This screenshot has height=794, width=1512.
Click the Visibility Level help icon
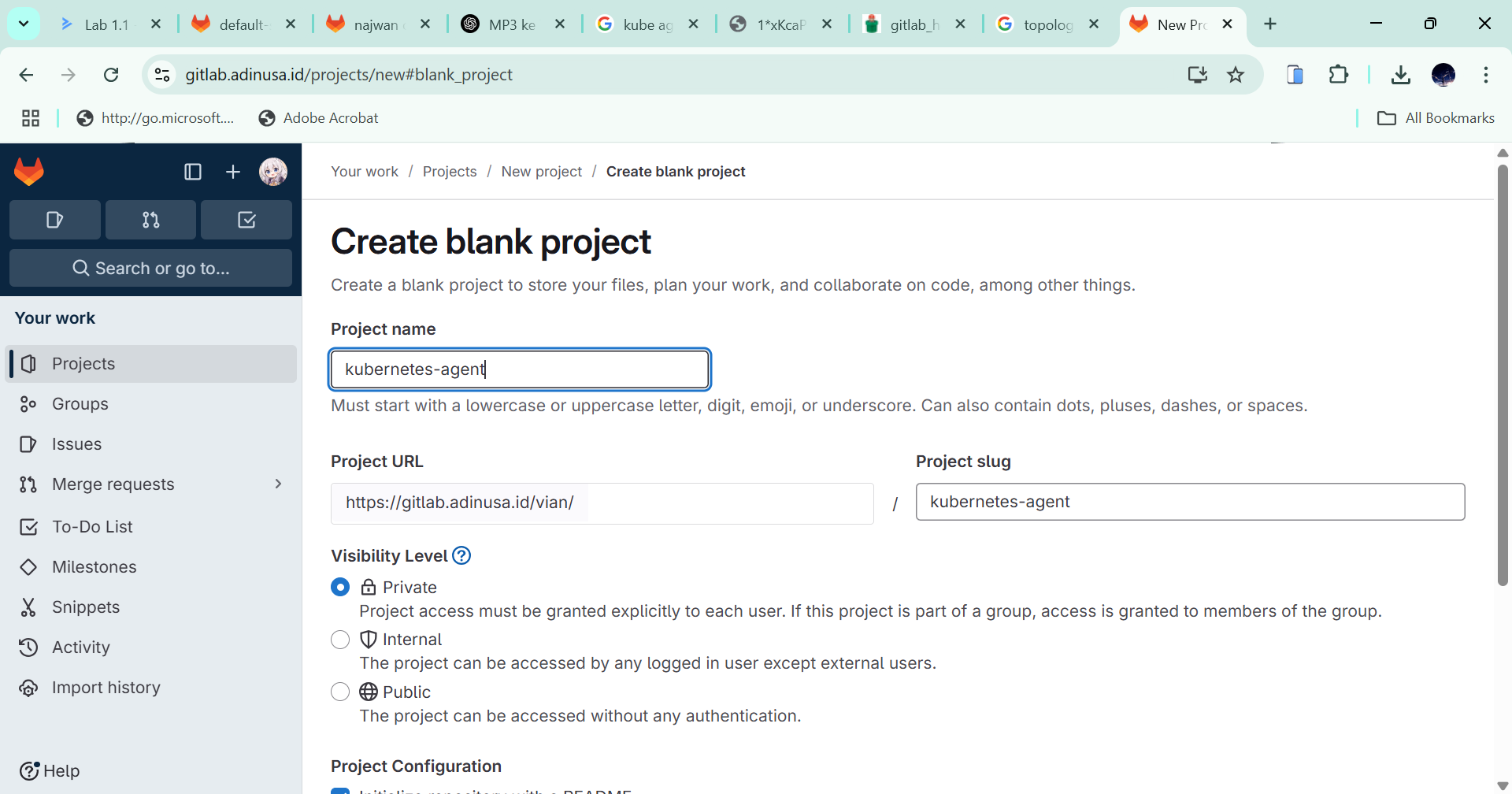pos(461,556)
